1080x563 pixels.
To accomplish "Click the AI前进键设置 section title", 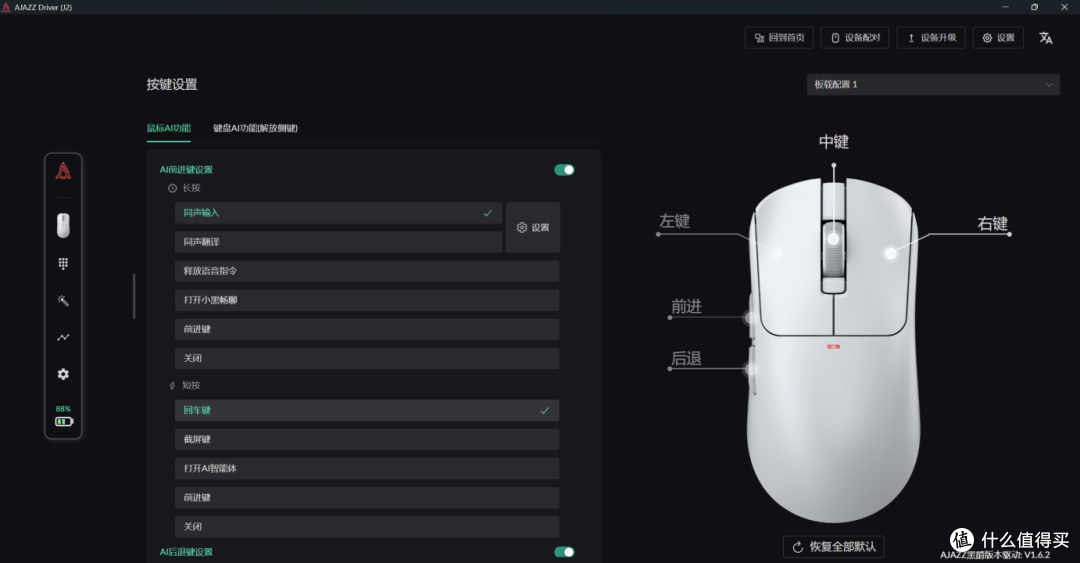I will tap(186, 170).
